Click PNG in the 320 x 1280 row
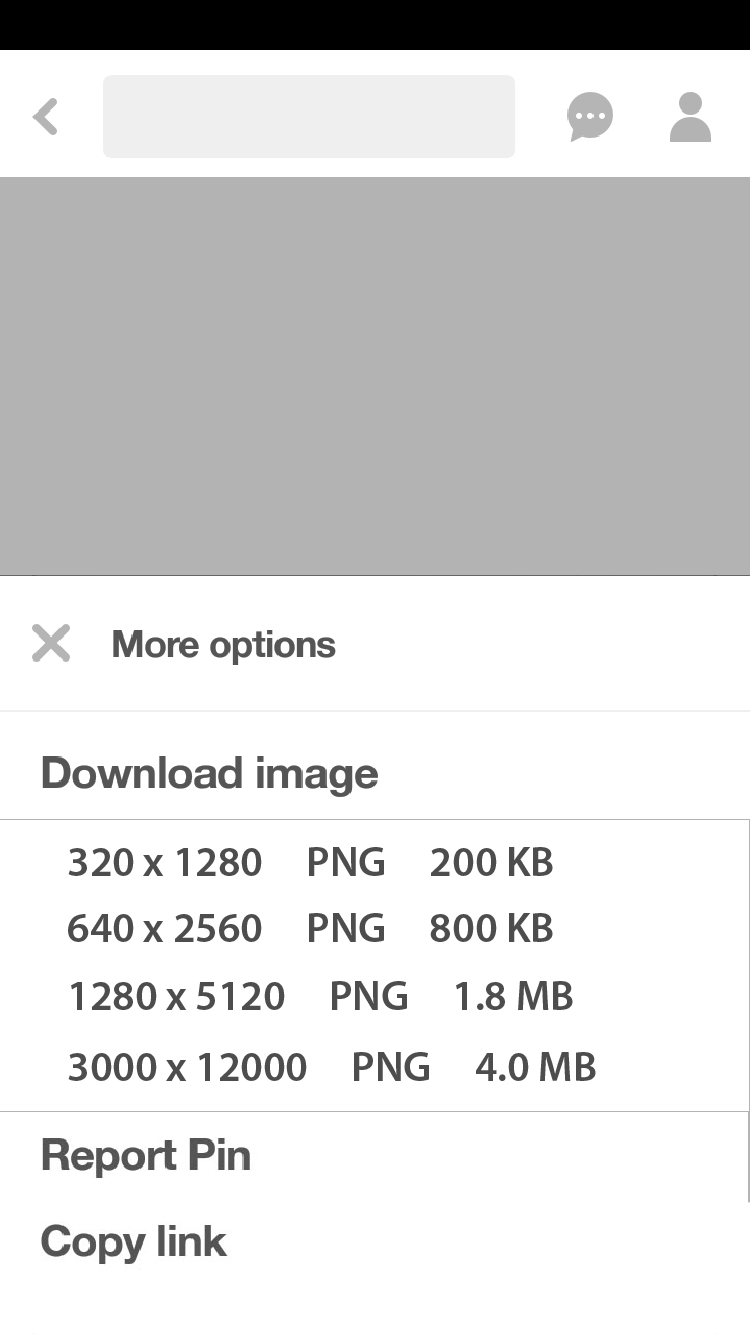This screenshot has height=1334, width=750. [346, 862]
